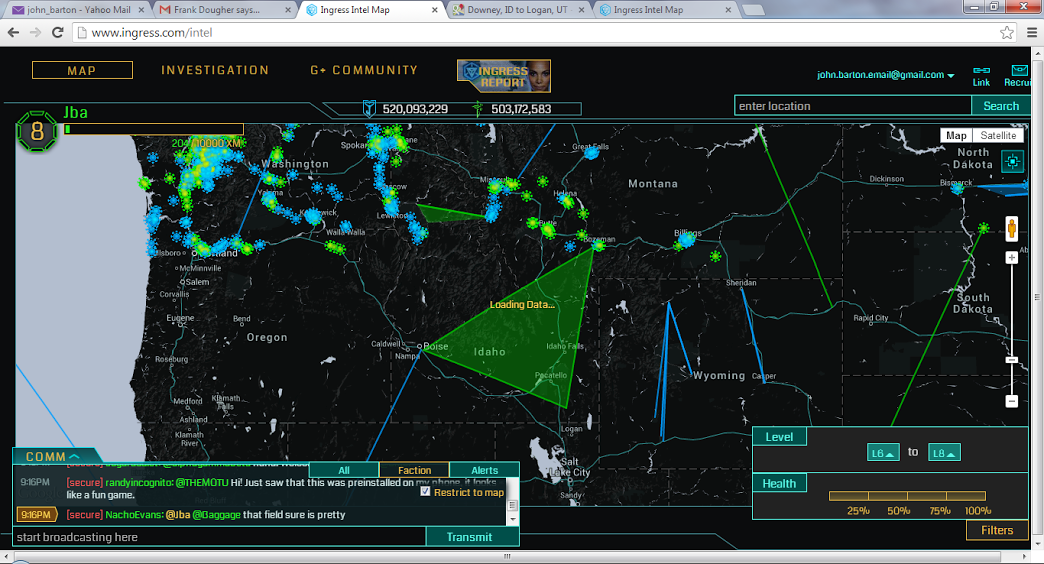Viewport: 1044px width, 564px height.
Task: Reload the Ingress Intel page
Action: [x=58, y=32]
